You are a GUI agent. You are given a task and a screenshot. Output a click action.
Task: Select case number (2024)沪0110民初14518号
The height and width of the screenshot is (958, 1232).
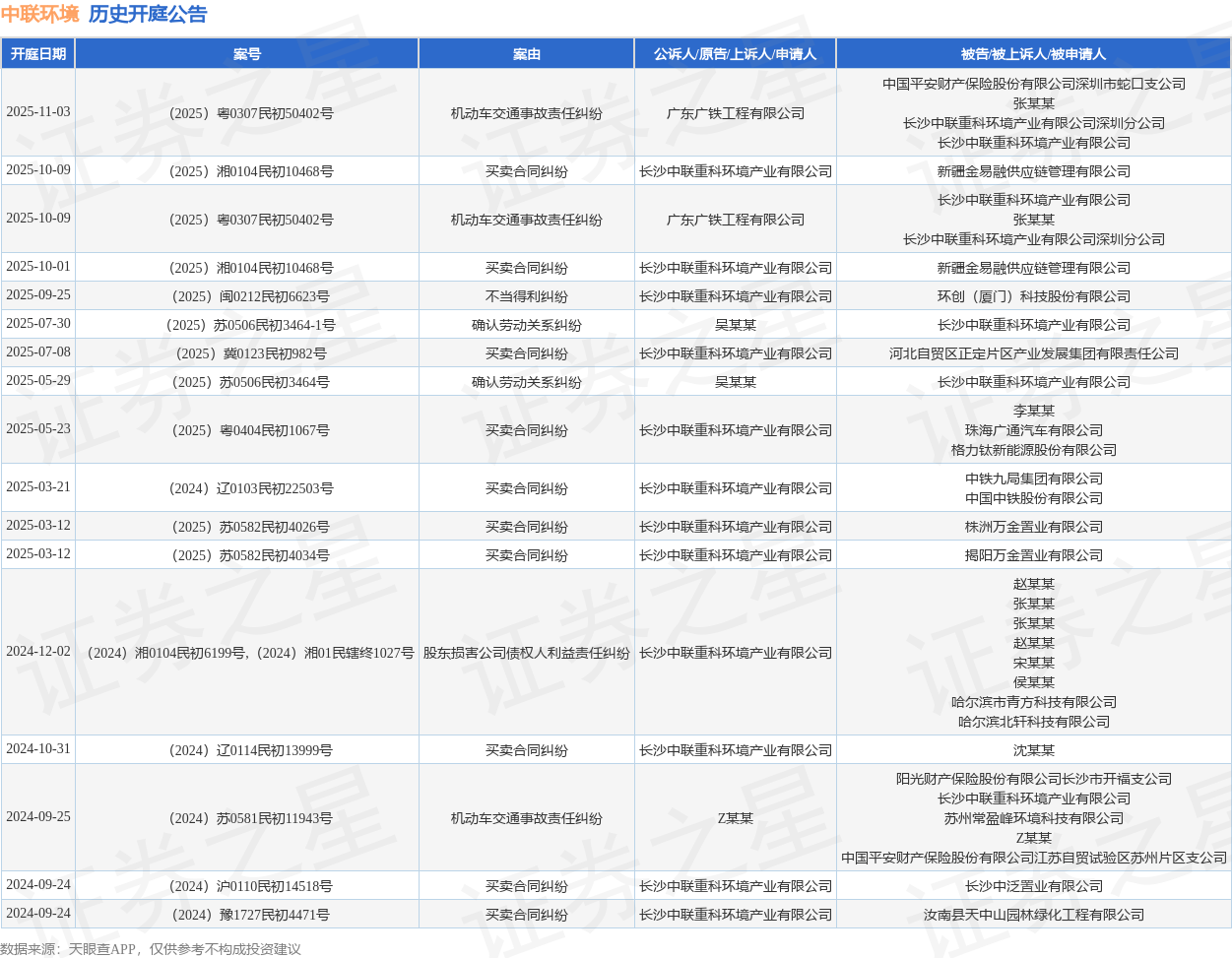pyautogui.click(x=247, y=886)
